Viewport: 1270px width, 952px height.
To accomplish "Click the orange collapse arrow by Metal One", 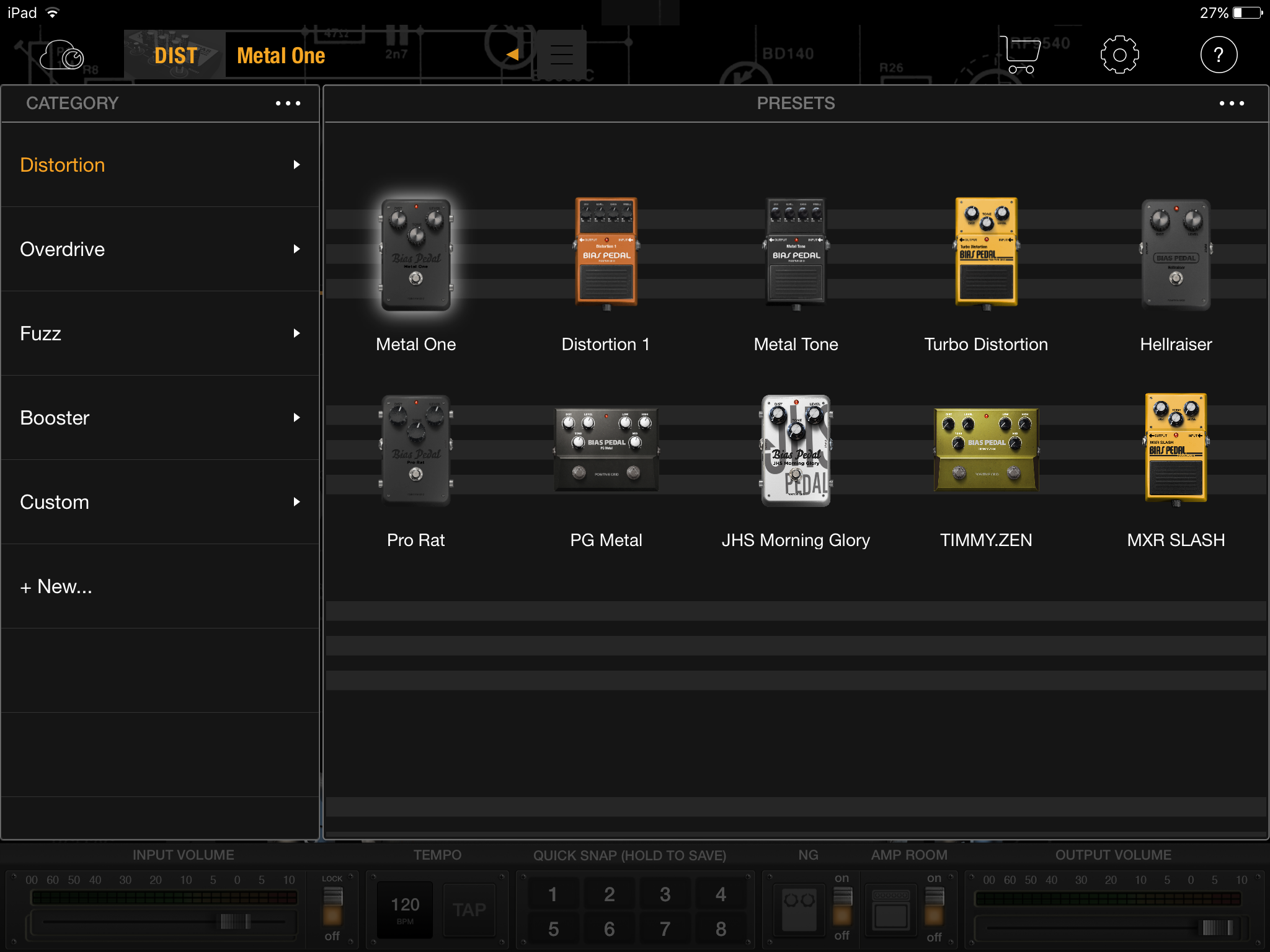I will [512, 55].
